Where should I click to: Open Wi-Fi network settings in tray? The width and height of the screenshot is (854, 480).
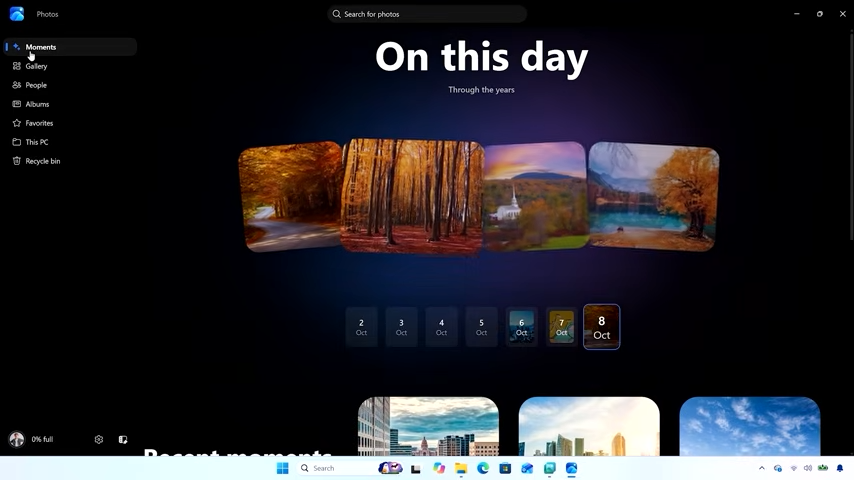click(x=794, y=468)
